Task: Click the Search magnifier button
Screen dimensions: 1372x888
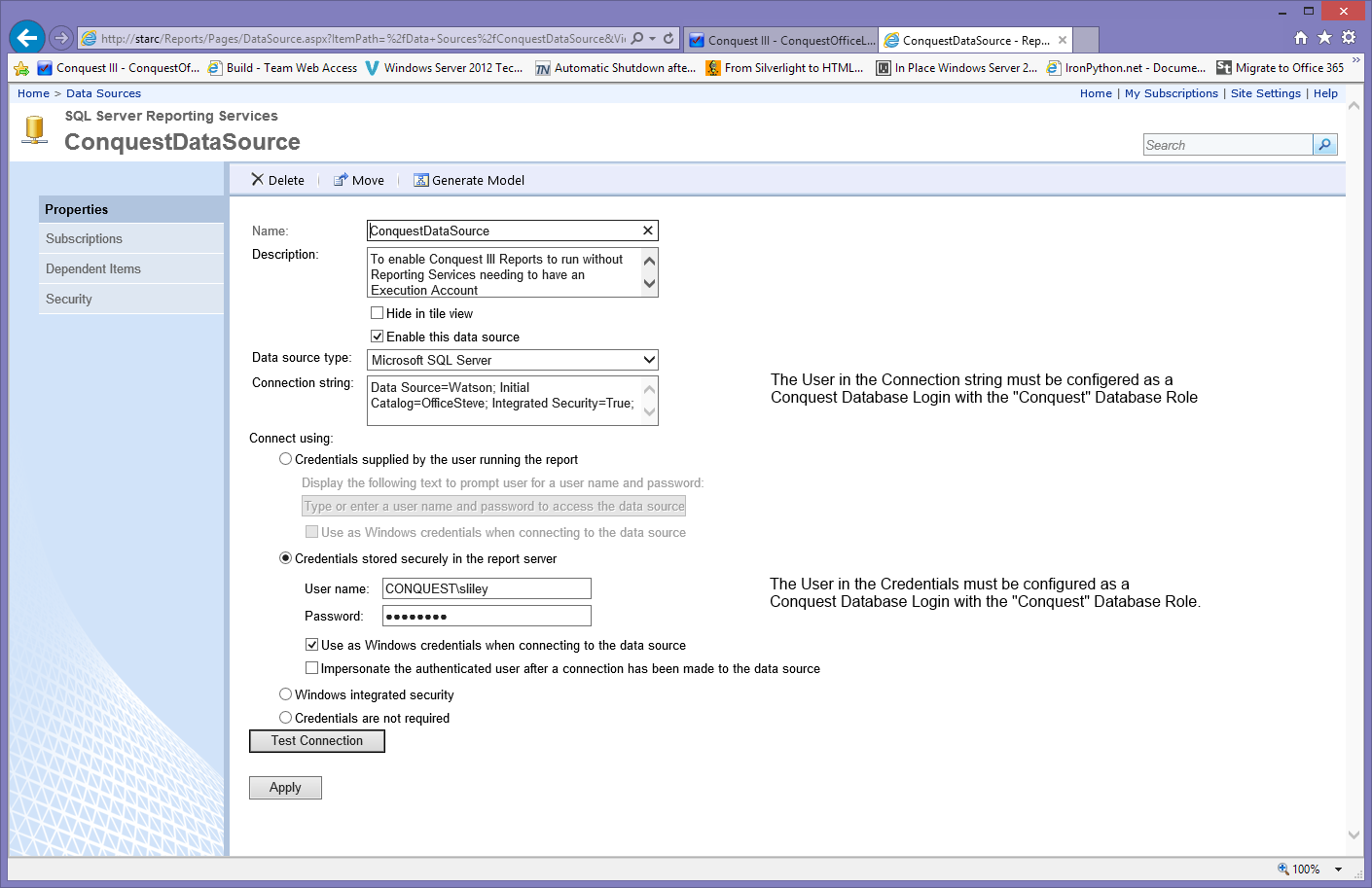Action: [x=1324, y=145]
